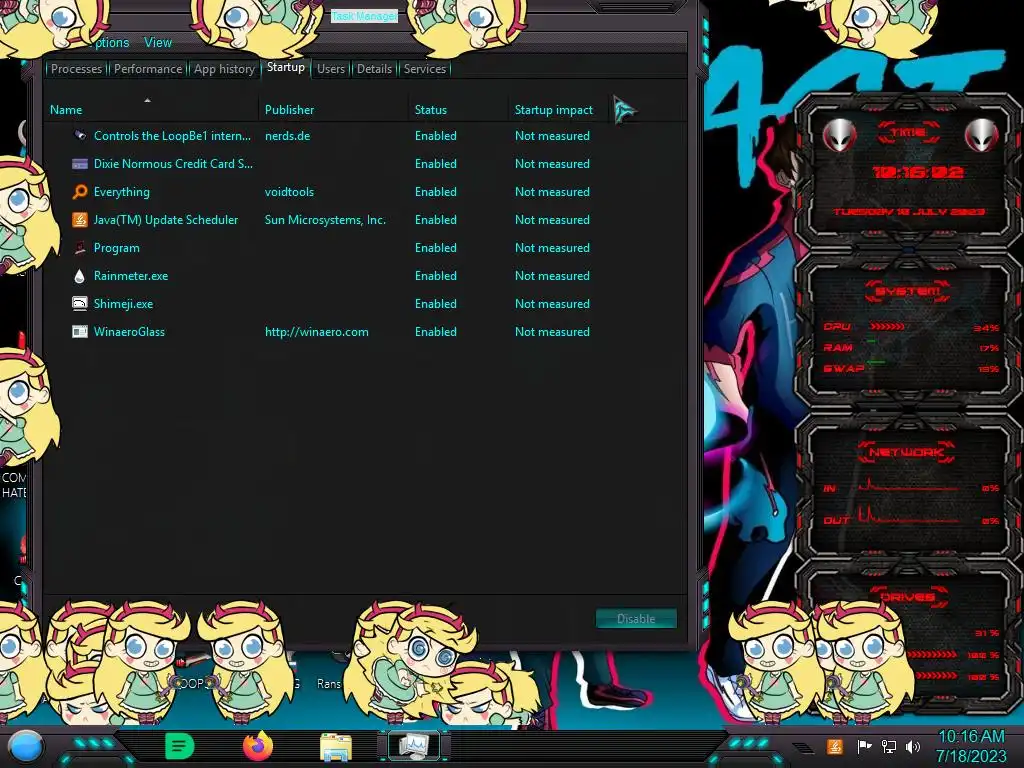Click the 'http://winaero.com' publisher cell

(317, 332)
